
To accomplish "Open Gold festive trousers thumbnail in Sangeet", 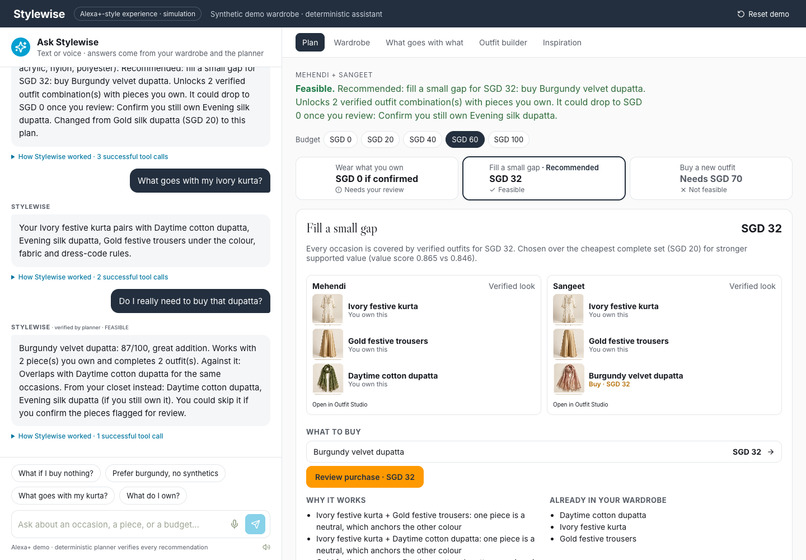I will click(568, 345).
